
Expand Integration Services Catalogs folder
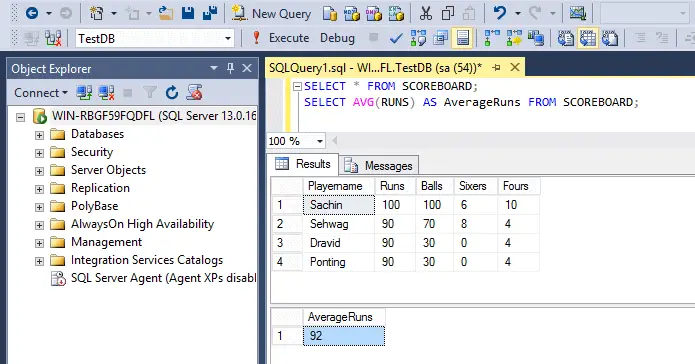pos(39,261)
